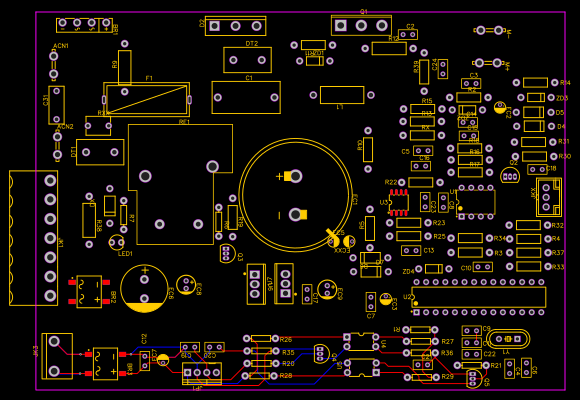
Task: Select the ZD3 zener diode
Action: pyautogui.click(x=536, y=97)
